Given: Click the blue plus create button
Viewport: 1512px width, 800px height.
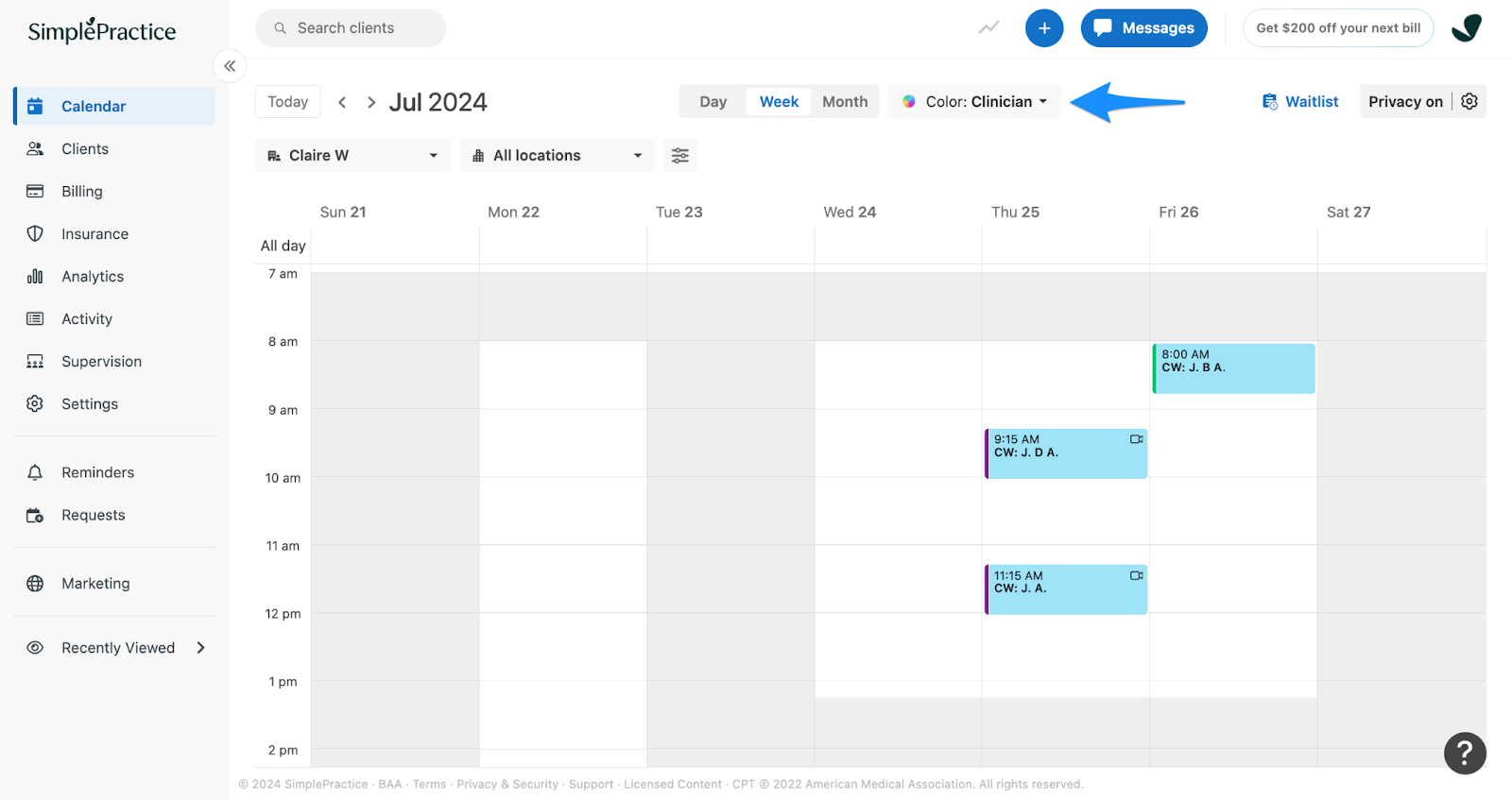Looking at the screenshot, I should (x=1044, y=28).
